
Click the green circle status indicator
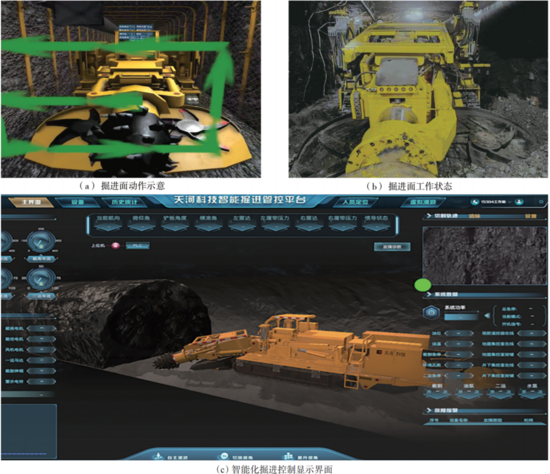pos(423,285)
